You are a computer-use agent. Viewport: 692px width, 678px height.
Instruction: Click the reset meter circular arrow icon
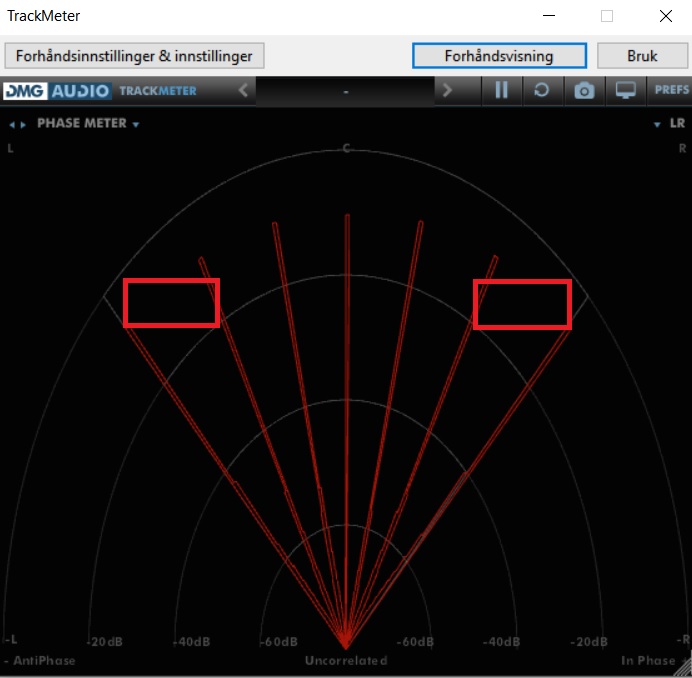[x=541, y=90]
